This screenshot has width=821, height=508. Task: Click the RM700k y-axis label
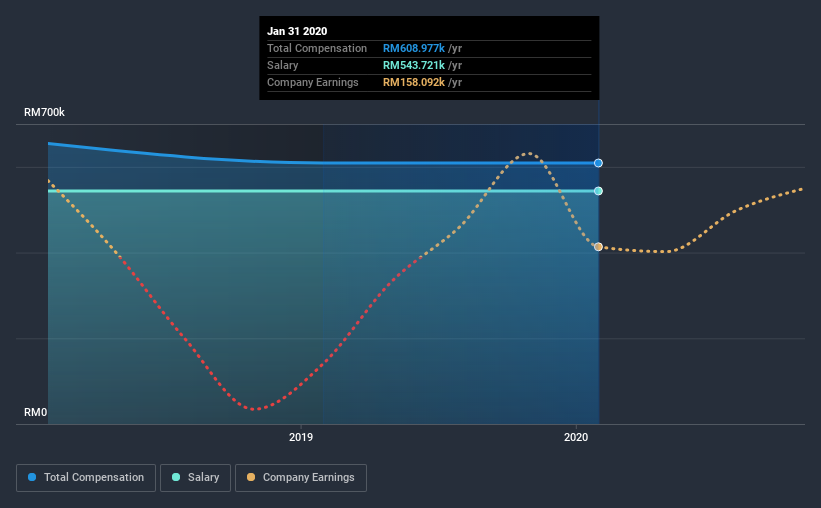click(45, 112)
